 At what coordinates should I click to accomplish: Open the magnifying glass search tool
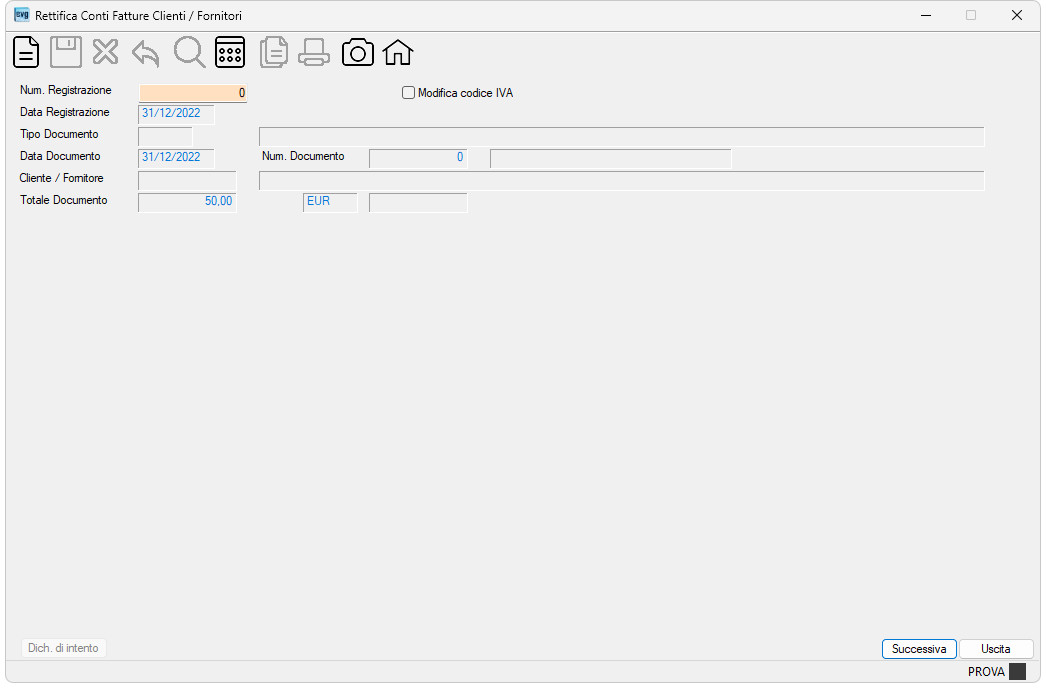[x=189, y=52]
